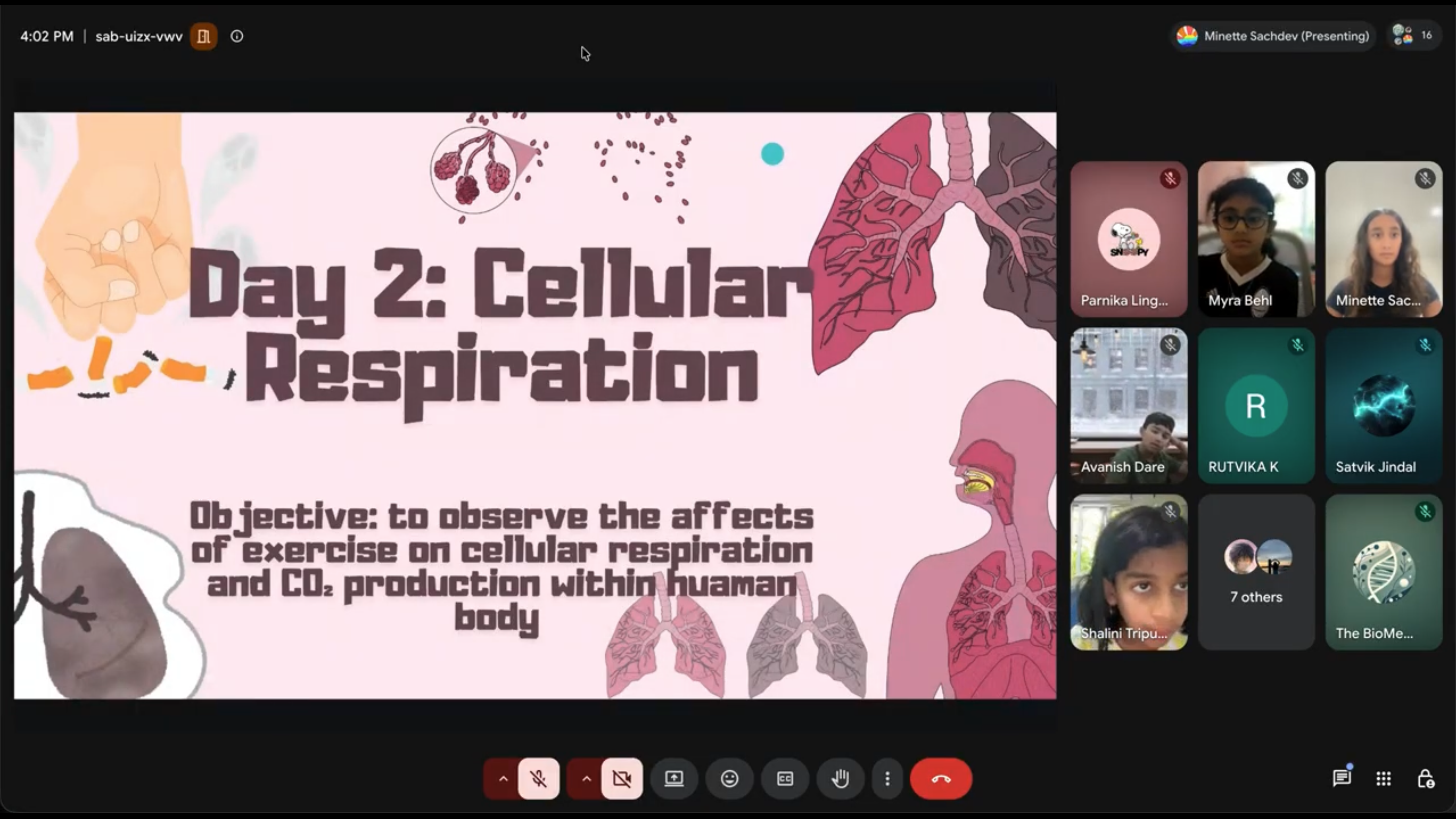Click muted mic icon on The BioMe tile
Viewport: 1456px width, 819px height.
tap(1425, 512)
